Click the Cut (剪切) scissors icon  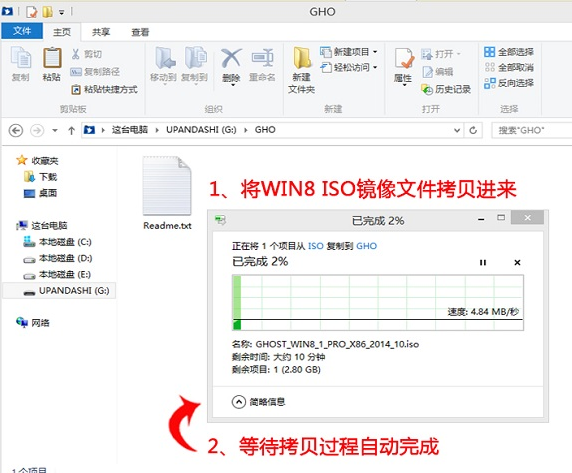(76, 54)
